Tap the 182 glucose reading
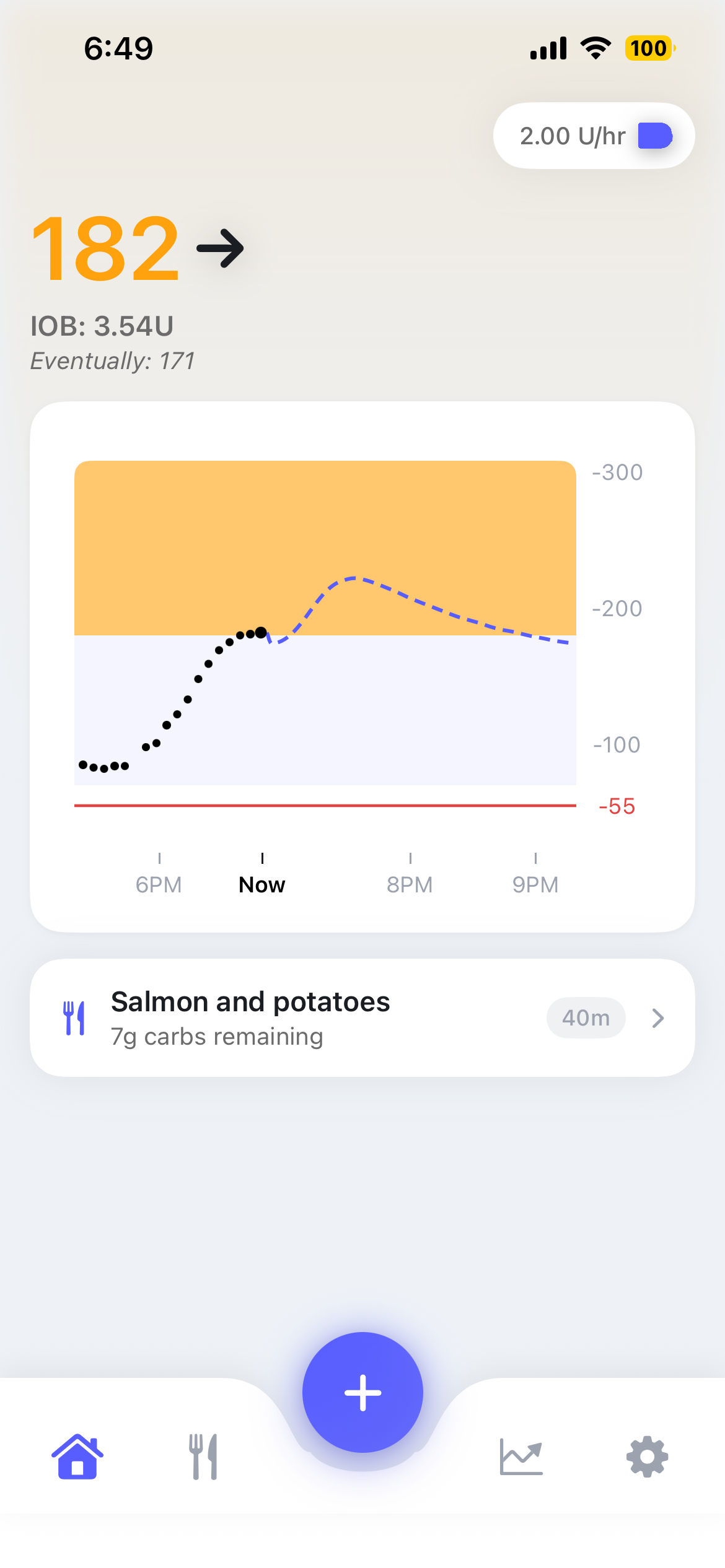The height and width of the screenshot is (1568, 725). pyautogui.click(x=105, y=248)
